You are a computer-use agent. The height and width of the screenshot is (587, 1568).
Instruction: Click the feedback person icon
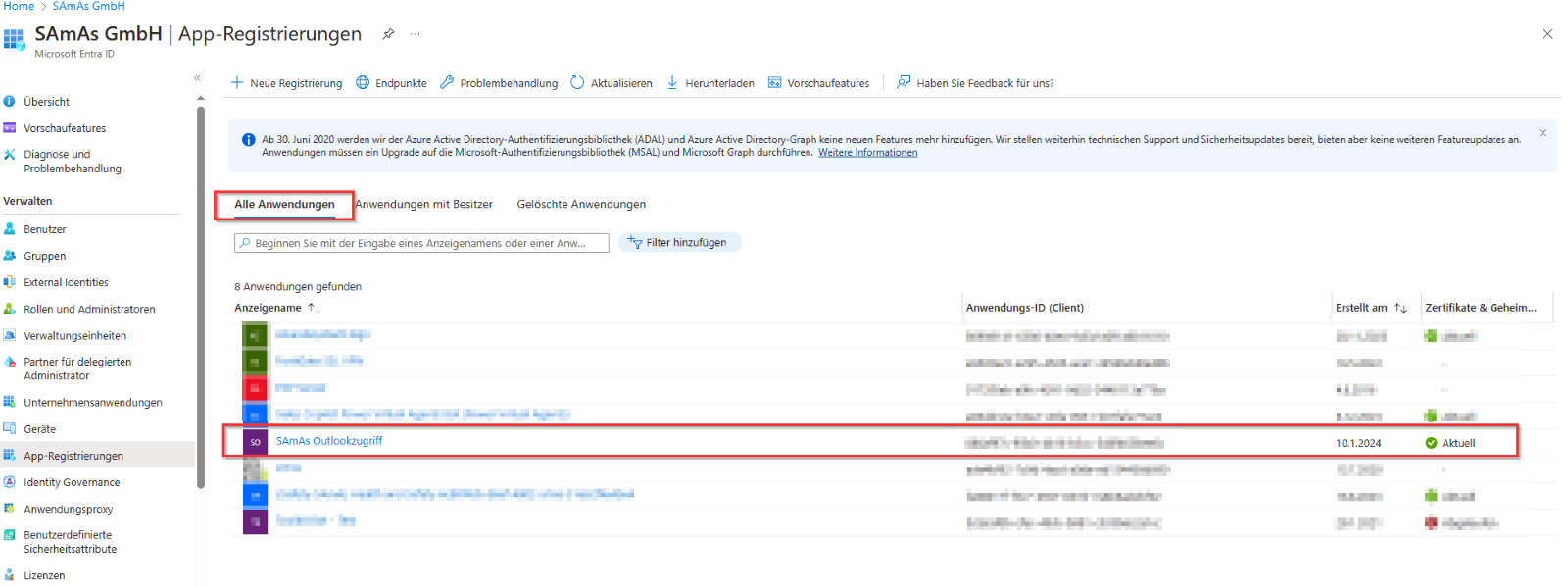pyautogui.click(x=904, y=82)
